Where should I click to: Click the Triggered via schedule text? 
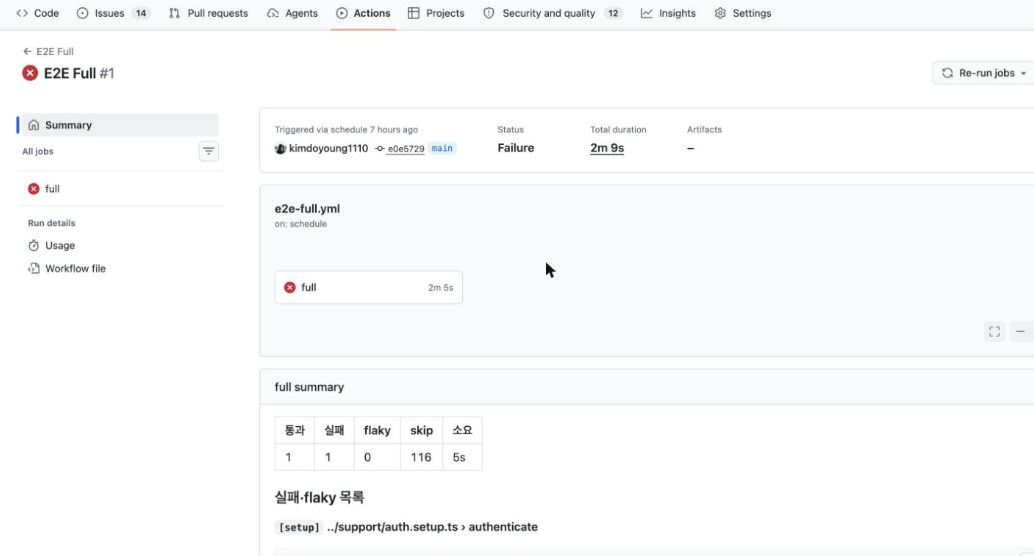(x=346, y=130)
